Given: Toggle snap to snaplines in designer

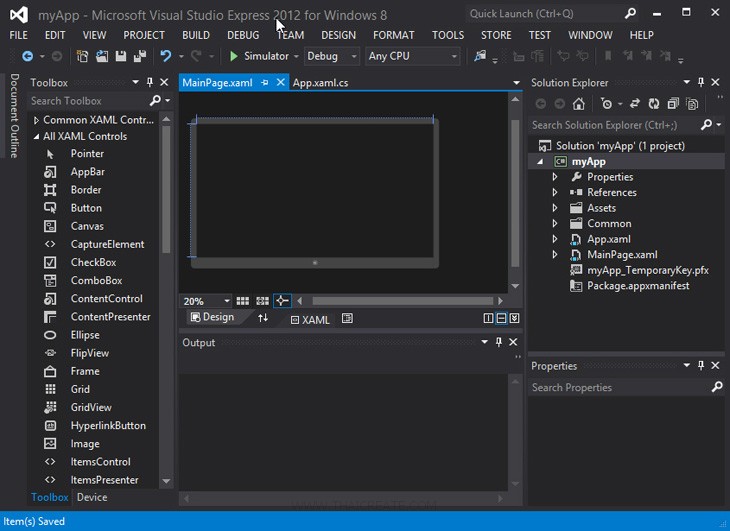Looking at the screenshot, I should click(x=282, y=301).
